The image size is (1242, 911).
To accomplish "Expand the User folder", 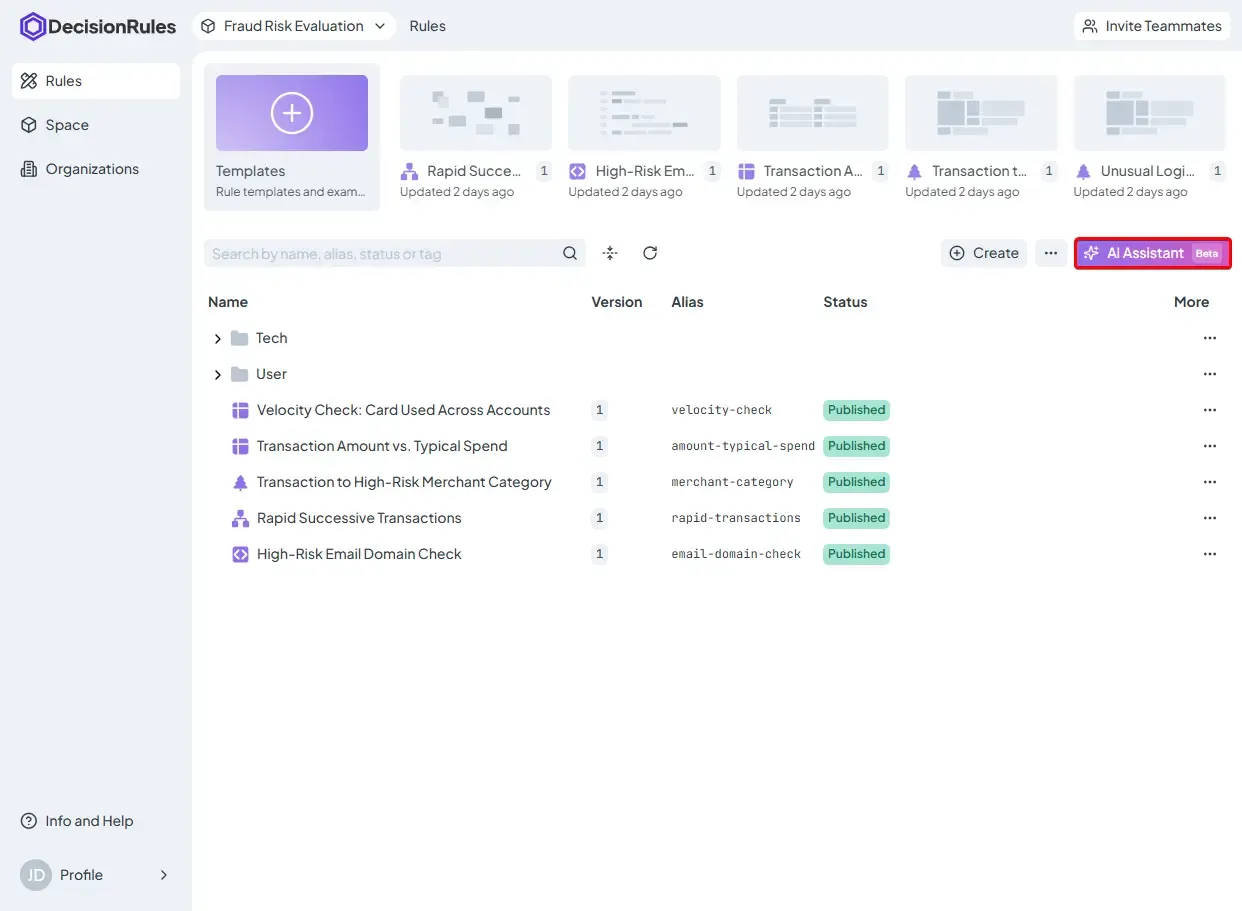I will pos(218,375).
